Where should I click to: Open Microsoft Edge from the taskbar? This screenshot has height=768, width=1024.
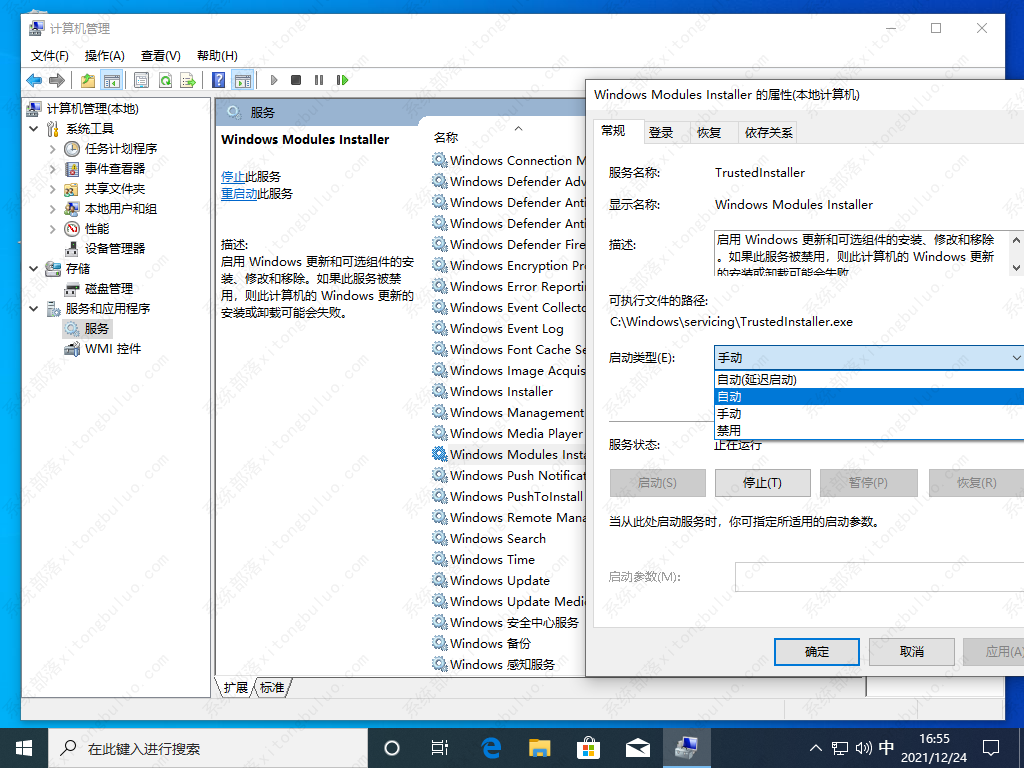pyautogui.click(x=490, y=747)
